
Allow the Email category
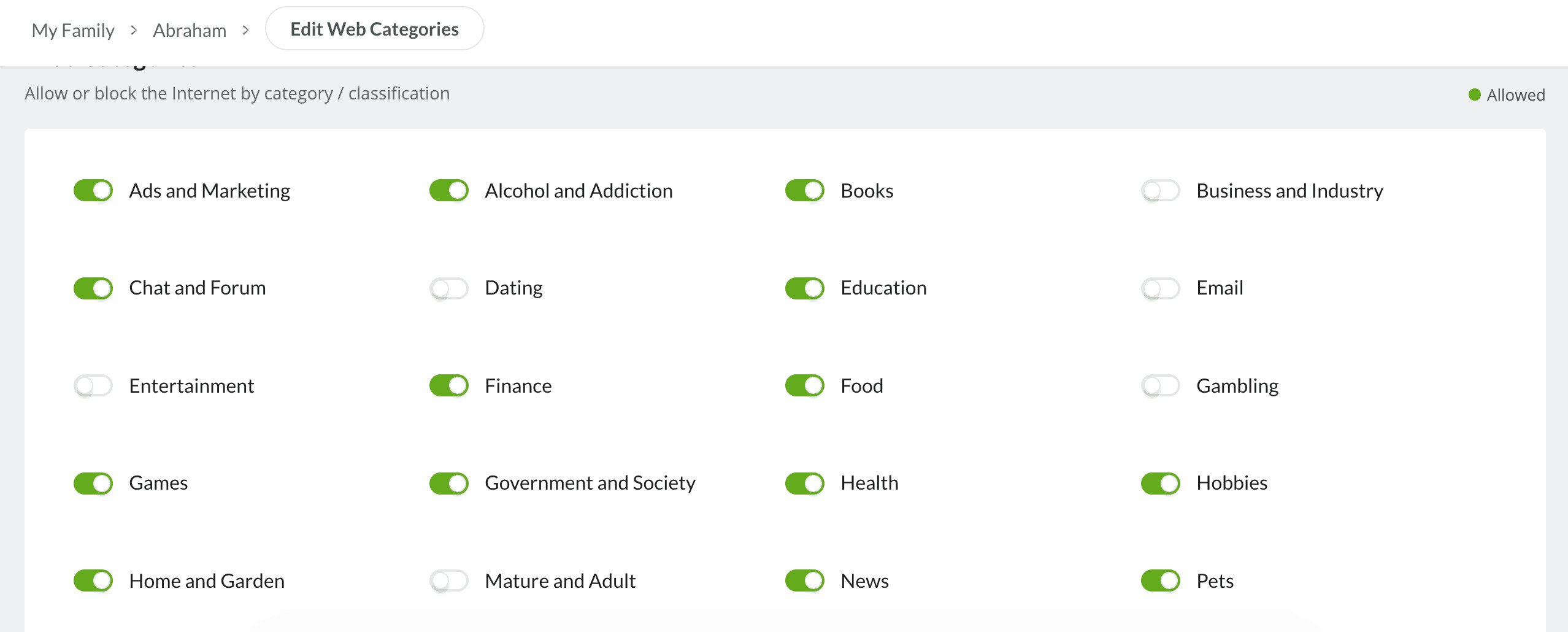[x=1161, y=288]
